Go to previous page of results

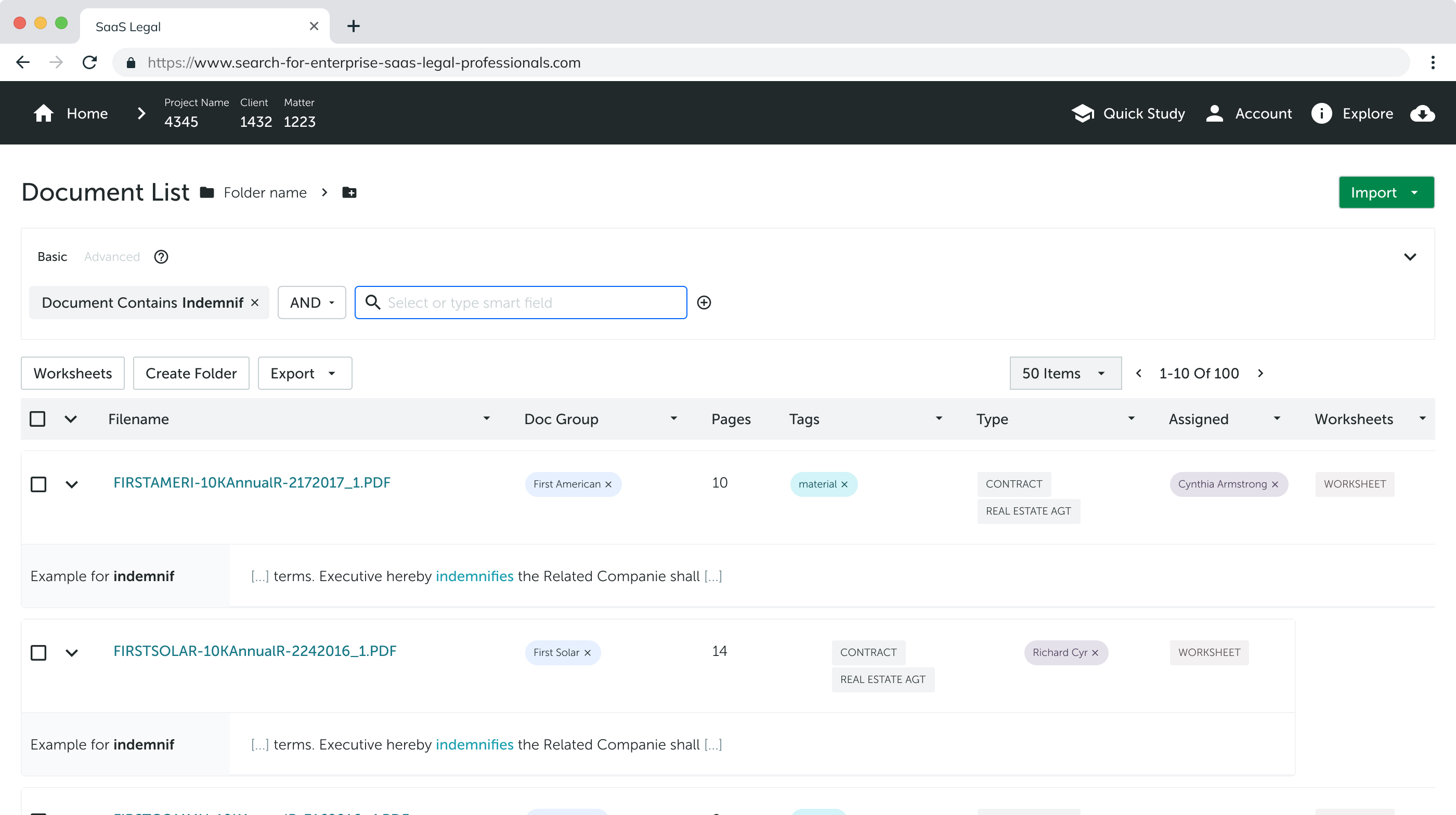click(1139, 373)
